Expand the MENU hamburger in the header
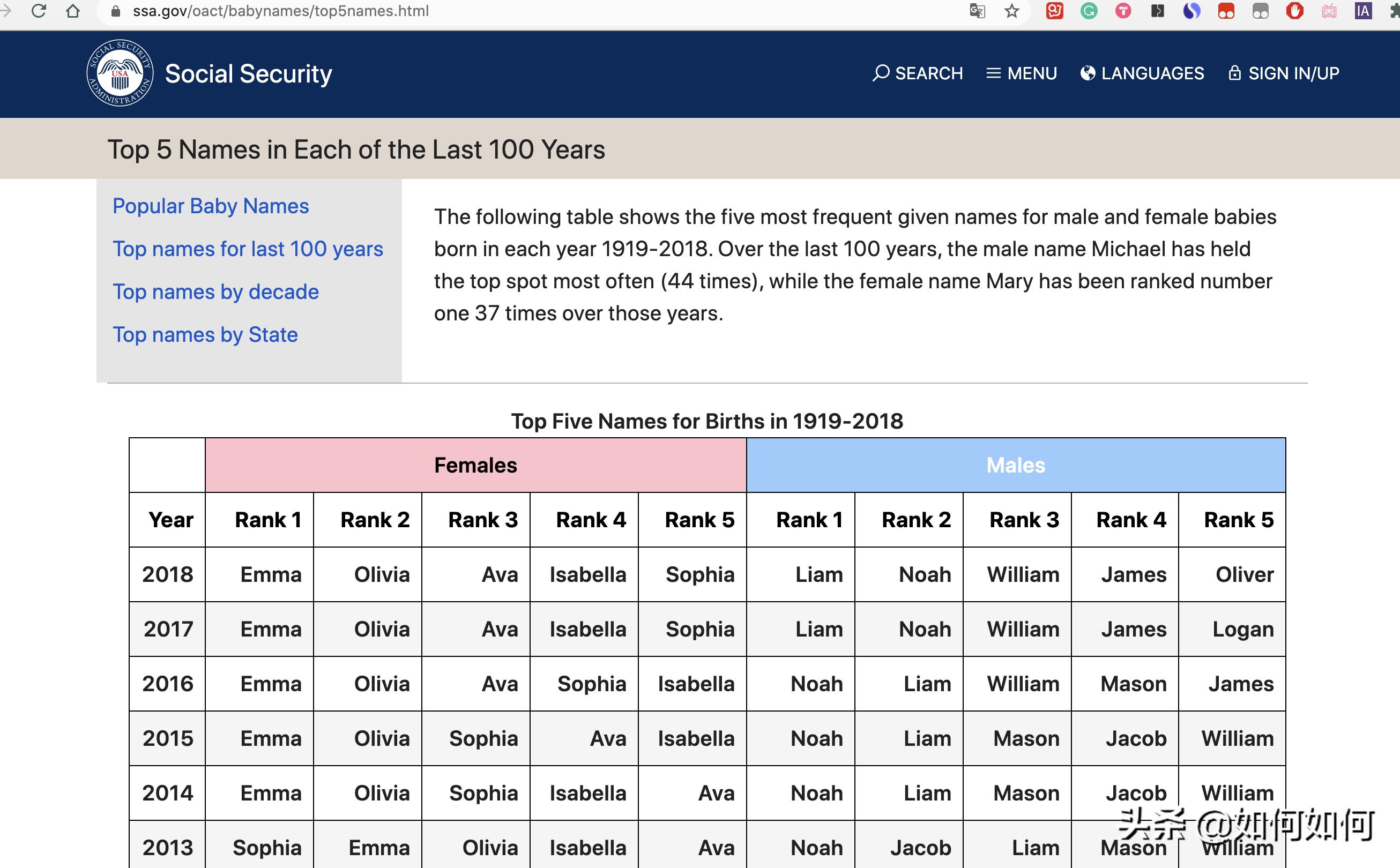1400x868 pixels. tap(1022, 73)
